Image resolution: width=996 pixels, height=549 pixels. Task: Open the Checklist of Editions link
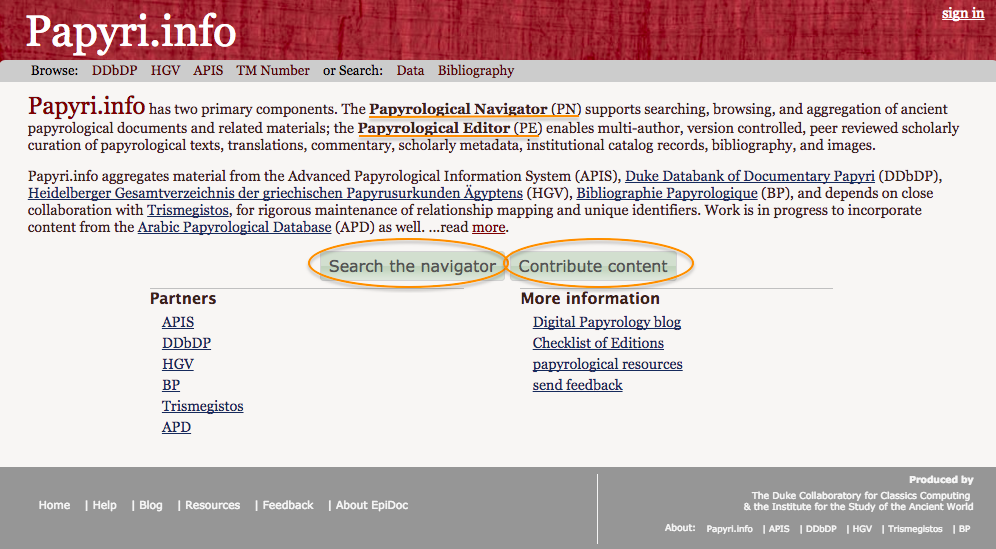(598, 343)
